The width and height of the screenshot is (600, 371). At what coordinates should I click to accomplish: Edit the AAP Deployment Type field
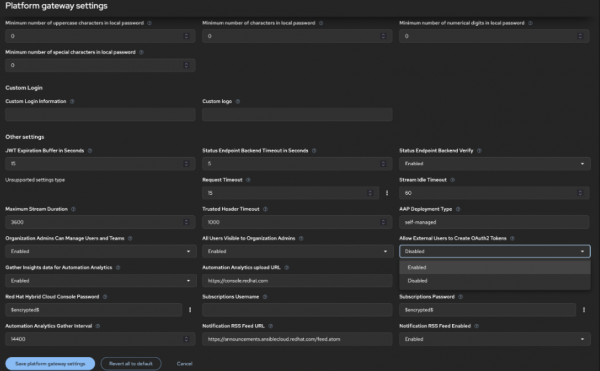(x=494, y=222)
